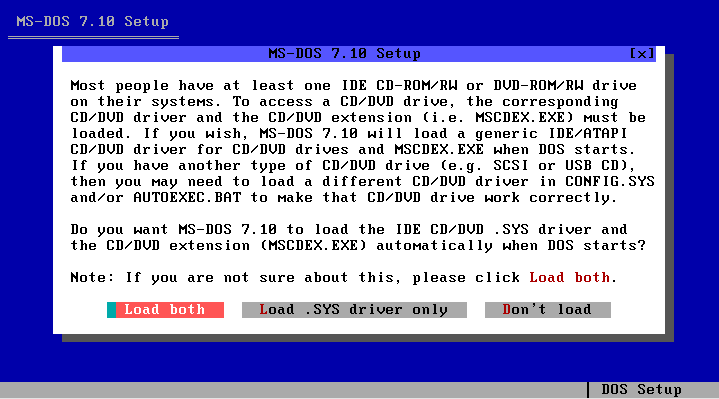
Task: Close the setup dialog with [x]
Action: (642, 54)
